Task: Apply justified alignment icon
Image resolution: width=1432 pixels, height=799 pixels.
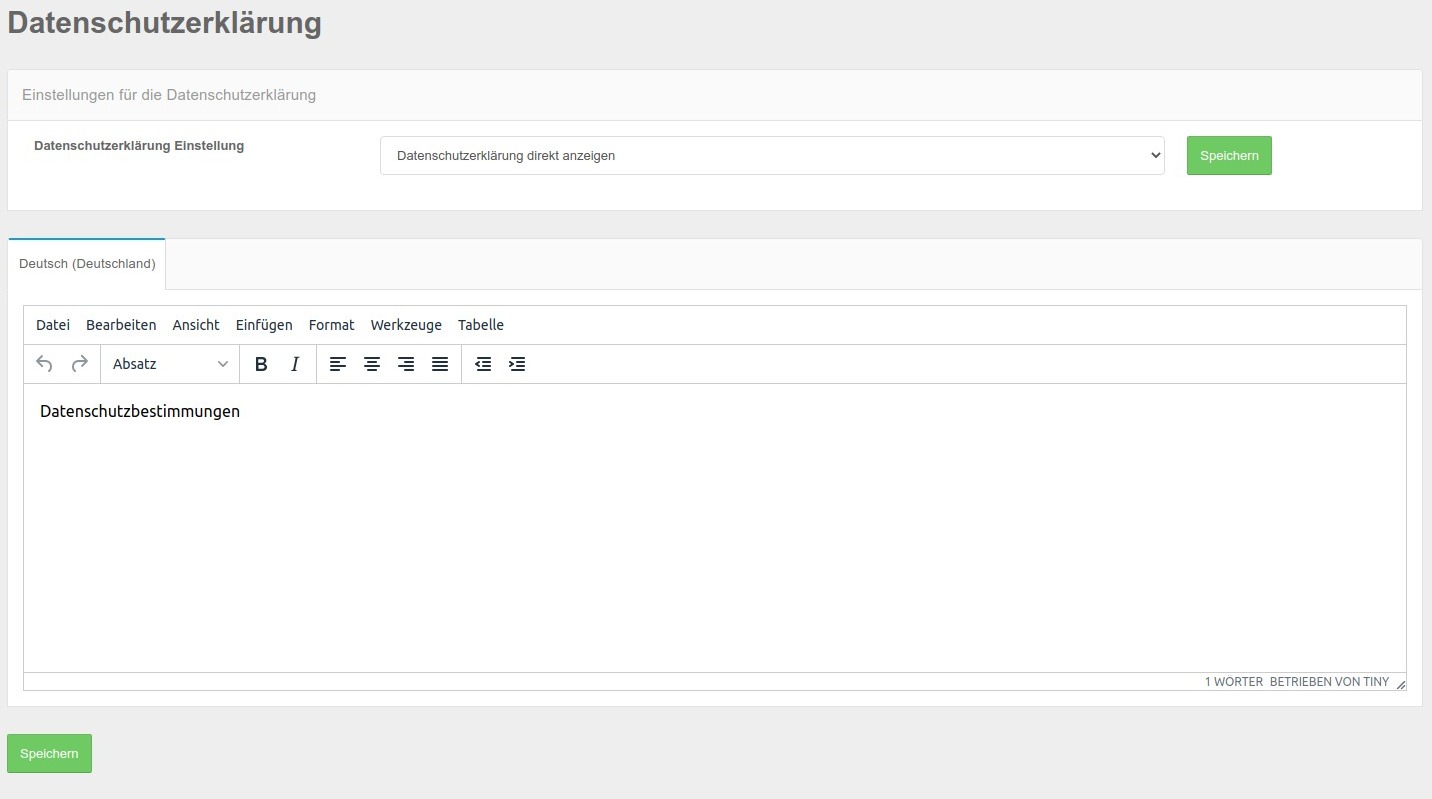Action: tap(440, 364)
